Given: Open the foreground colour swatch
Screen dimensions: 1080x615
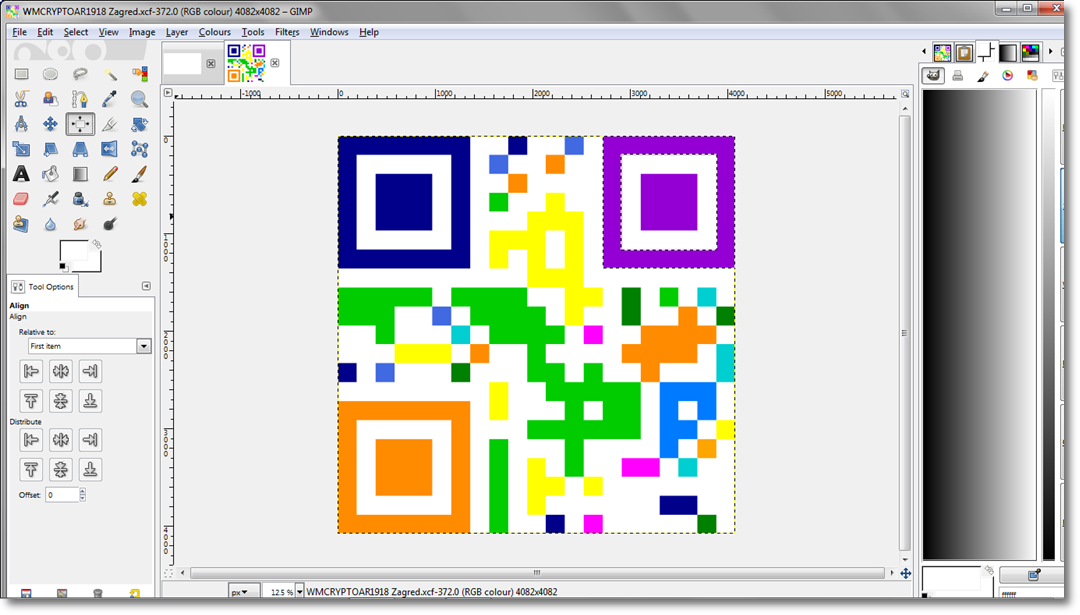Looking at the screenshot, I should pos(72,249).
